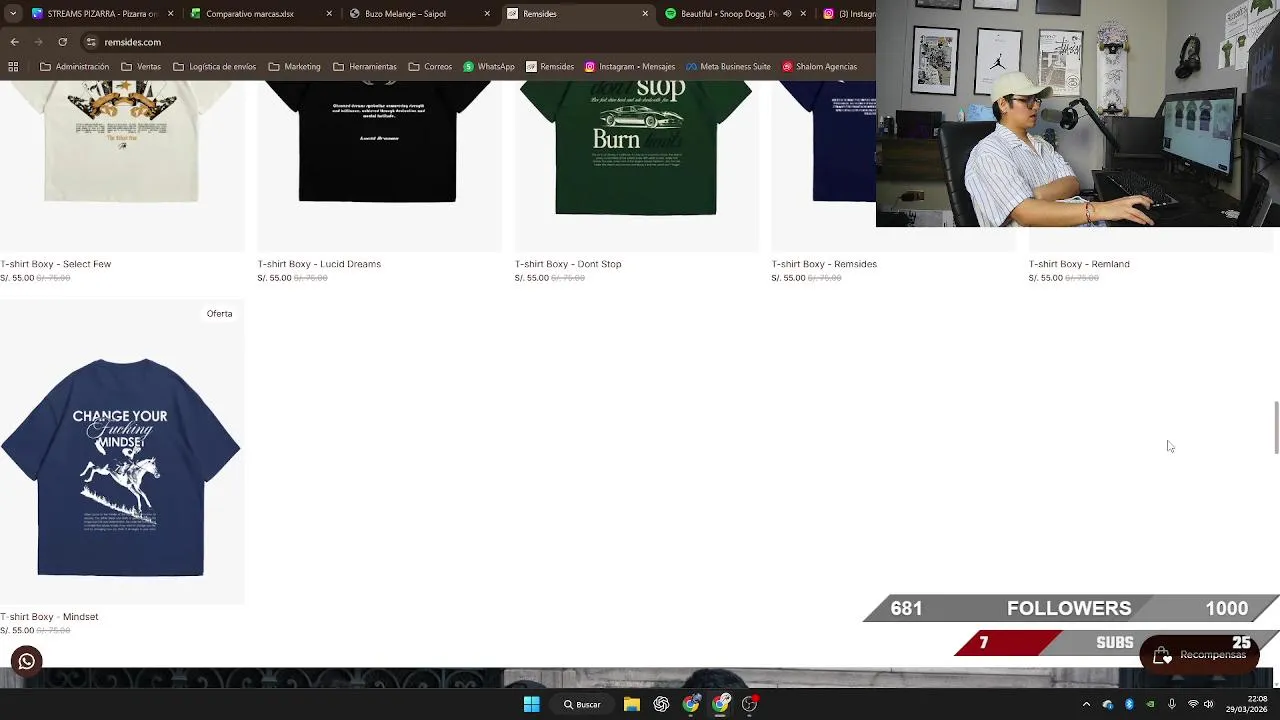Open the active Chrome window taskbar icon
This screenshot has height=720, width=1280.
[721, 704]
